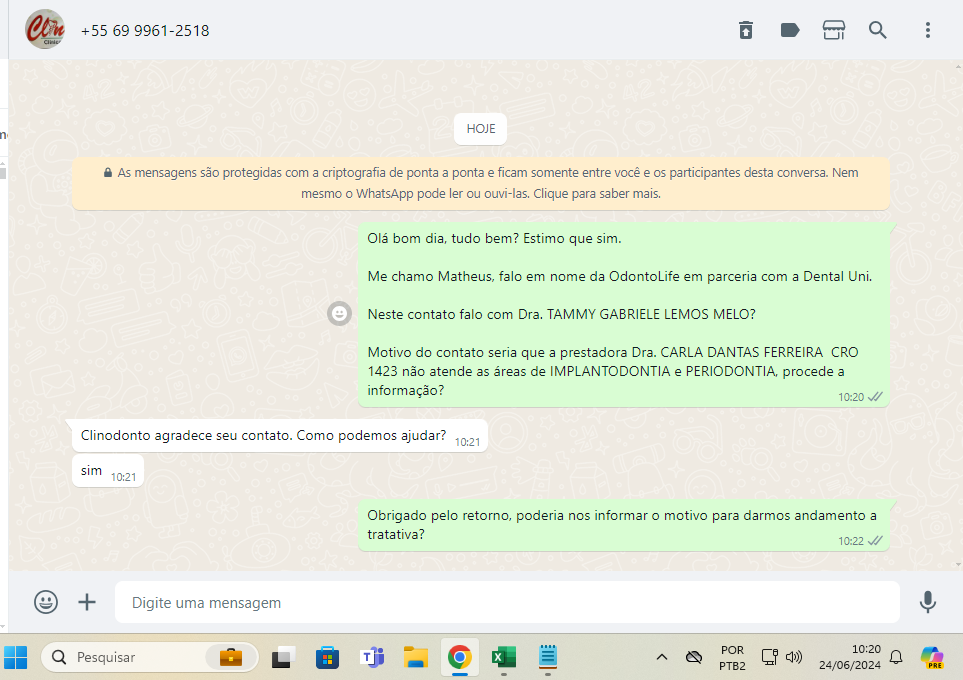Search in the conversation with magnifier icon
This screenshot has width=963, height=680.
pos(878,30)
